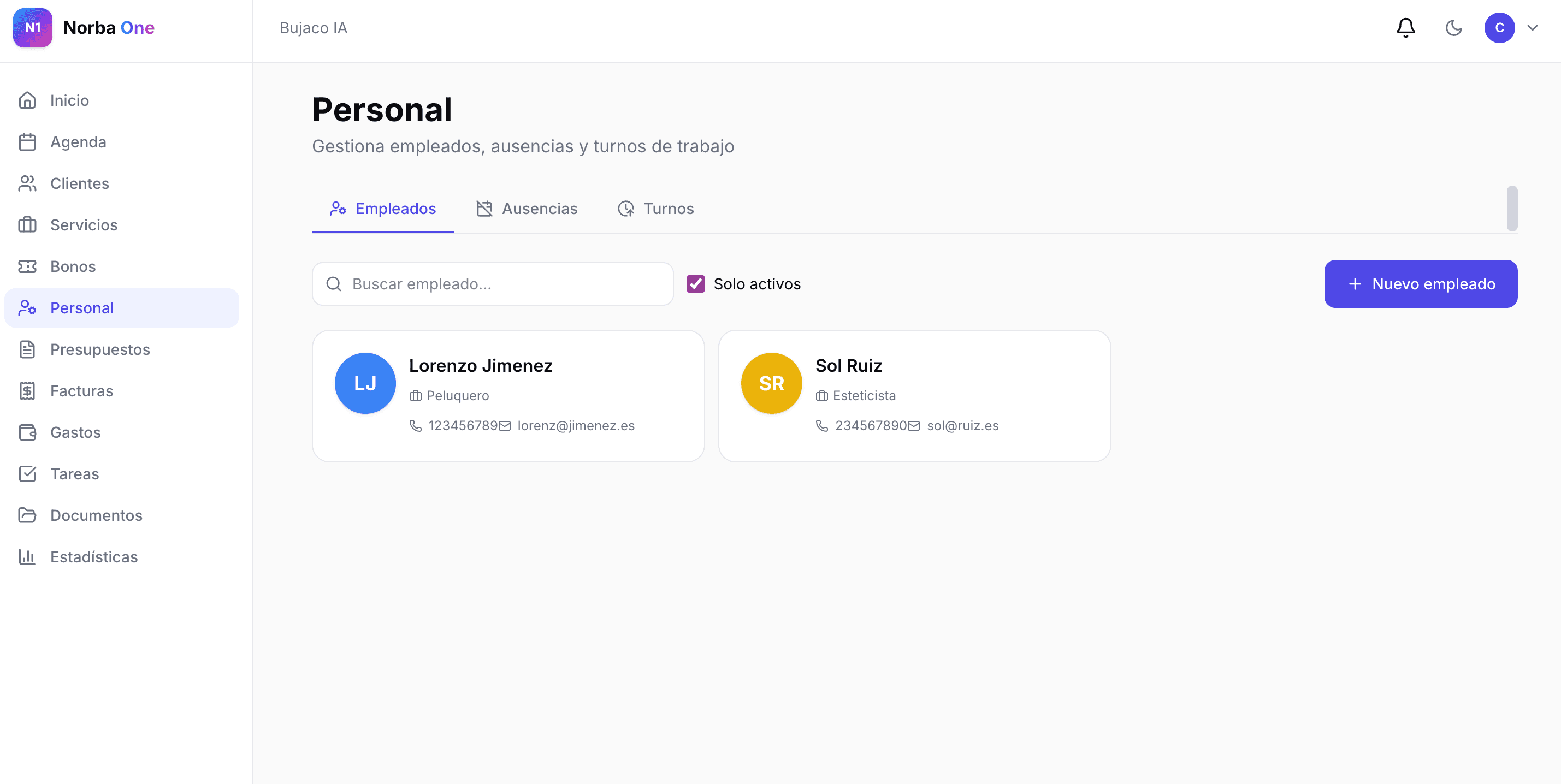
Task: Navigate to Servicios
Action: (122, 225)
